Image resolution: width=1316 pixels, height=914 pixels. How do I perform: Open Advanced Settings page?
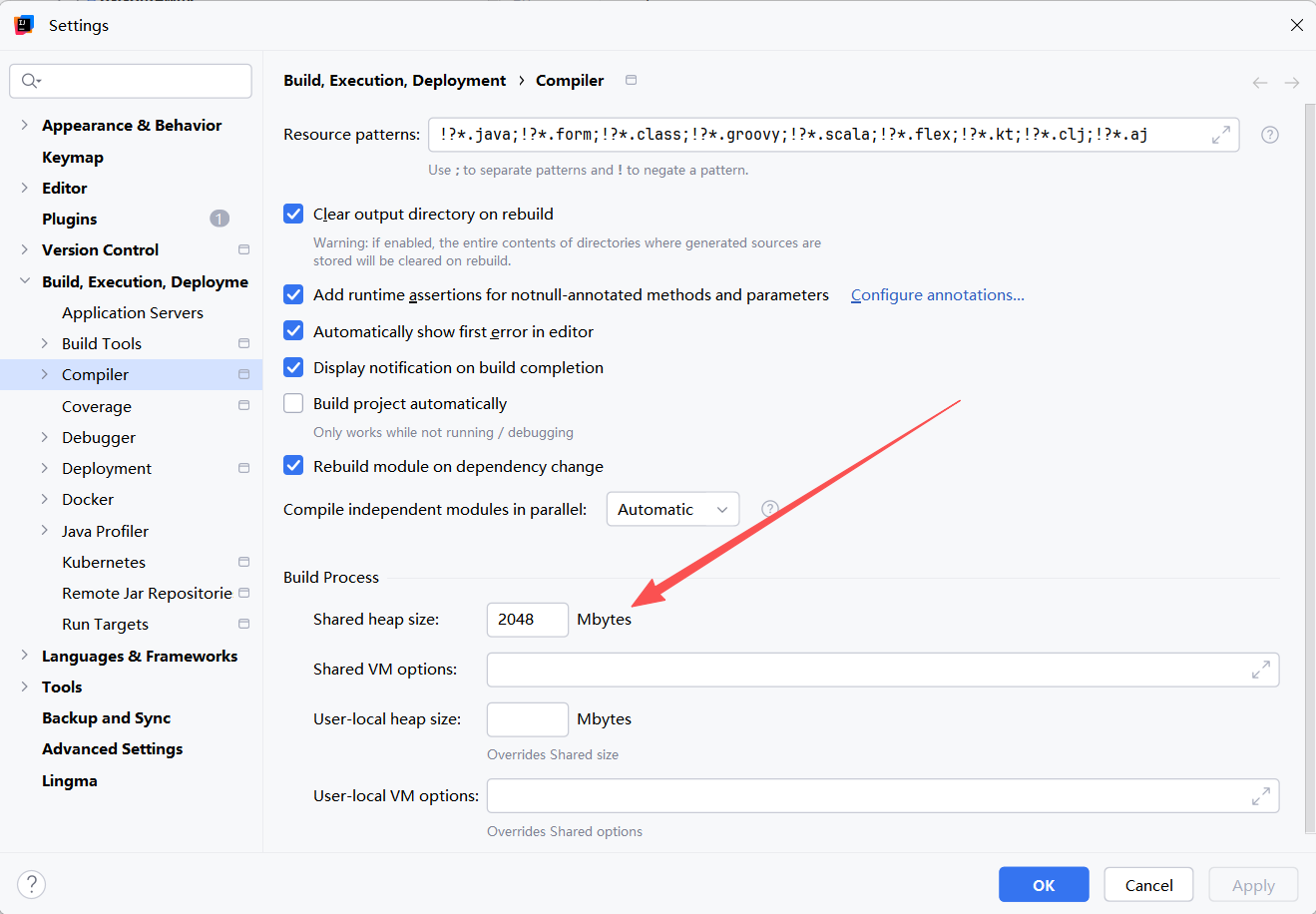[x=113, y=748]
